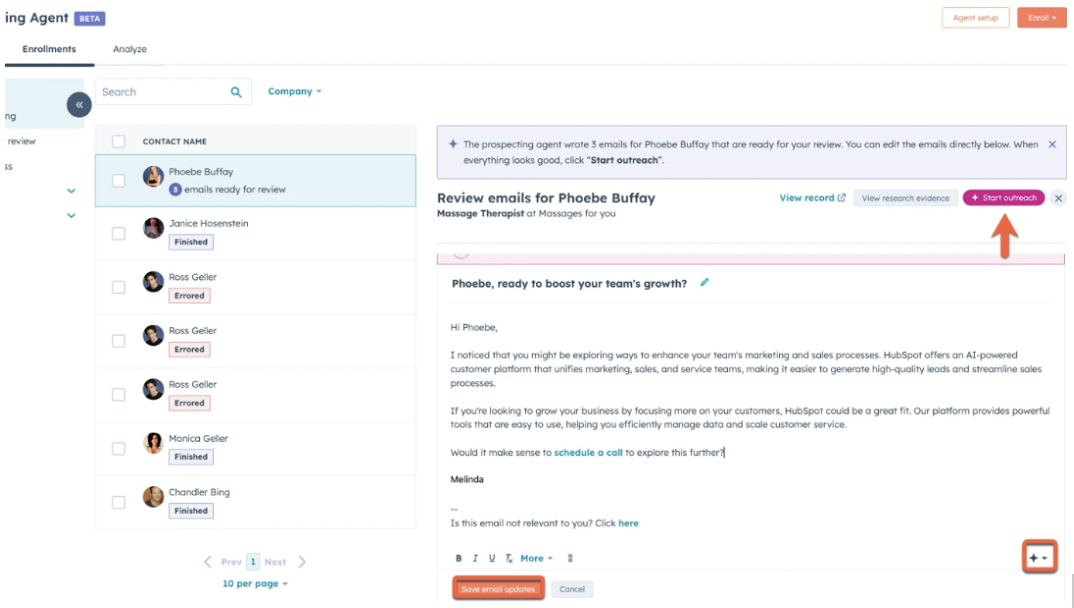
Task: Click Phoebe Buffay's avatar
Action: pyautogui.click(x=153, y=177)
